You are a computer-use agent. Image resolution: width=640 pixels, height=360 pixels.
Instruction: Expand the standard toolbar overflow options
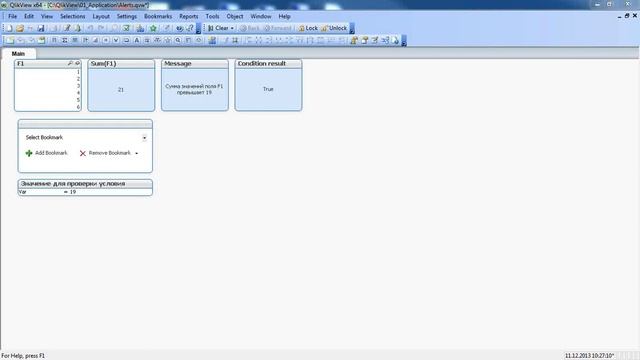pos(199,28)
